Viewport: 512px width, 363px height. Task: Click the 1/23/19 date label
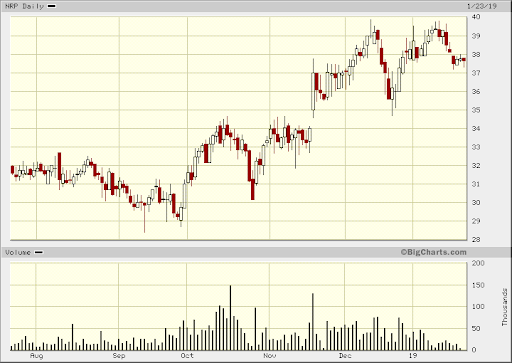point(481,6)
